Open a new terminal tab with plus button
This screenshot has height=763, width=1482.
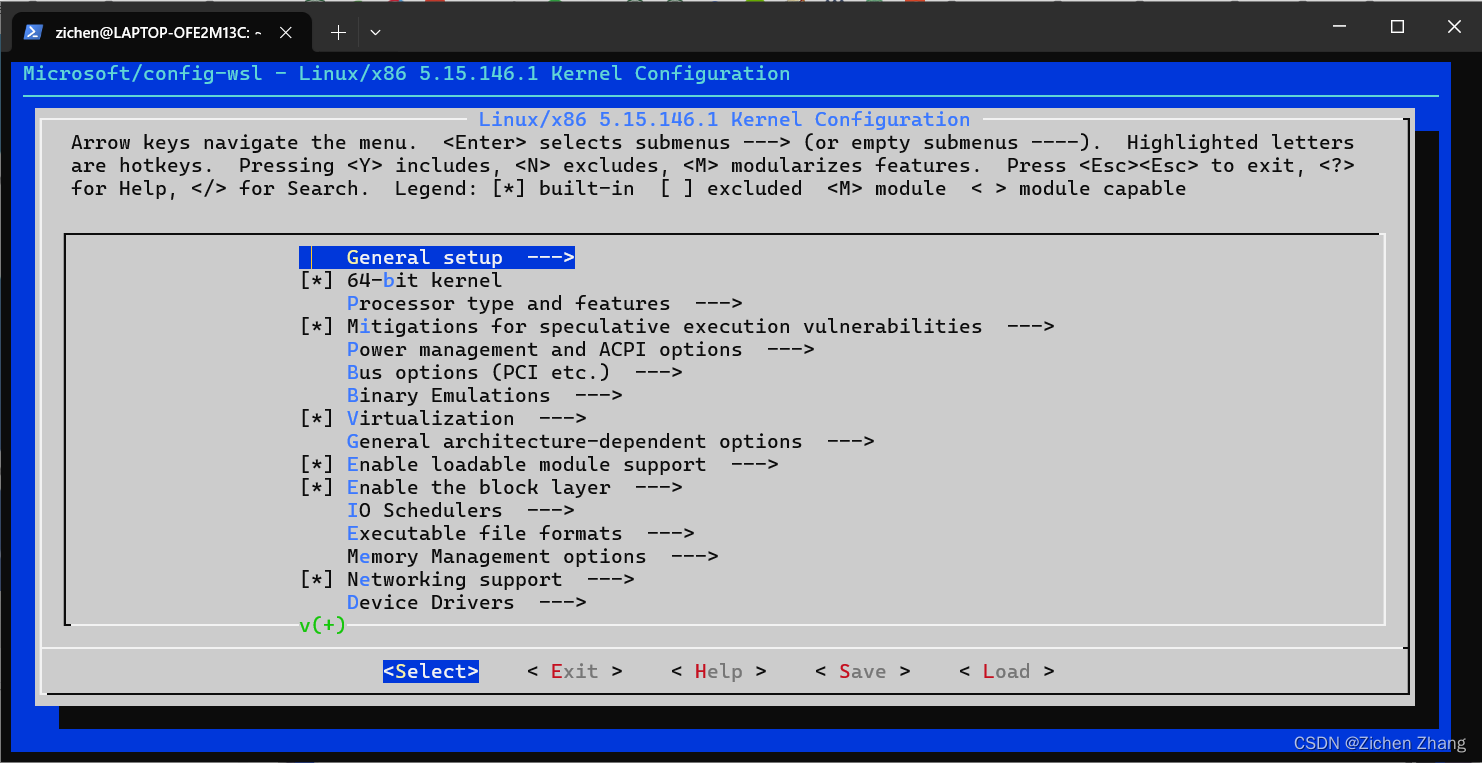coord(338,32)
